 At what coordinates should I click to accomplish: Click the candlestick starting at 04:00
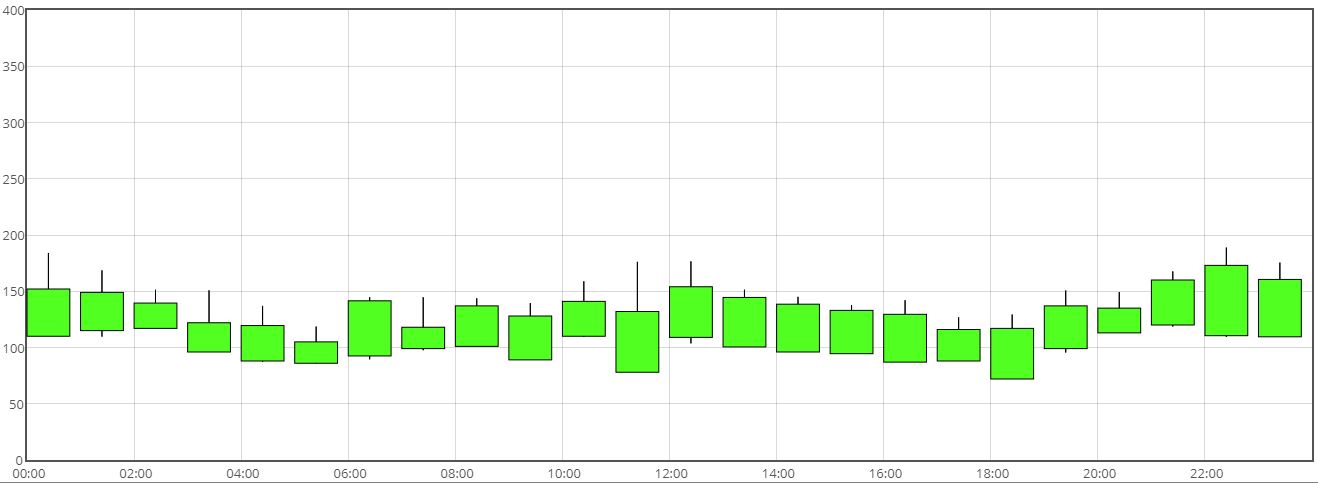tap(262, 343)
